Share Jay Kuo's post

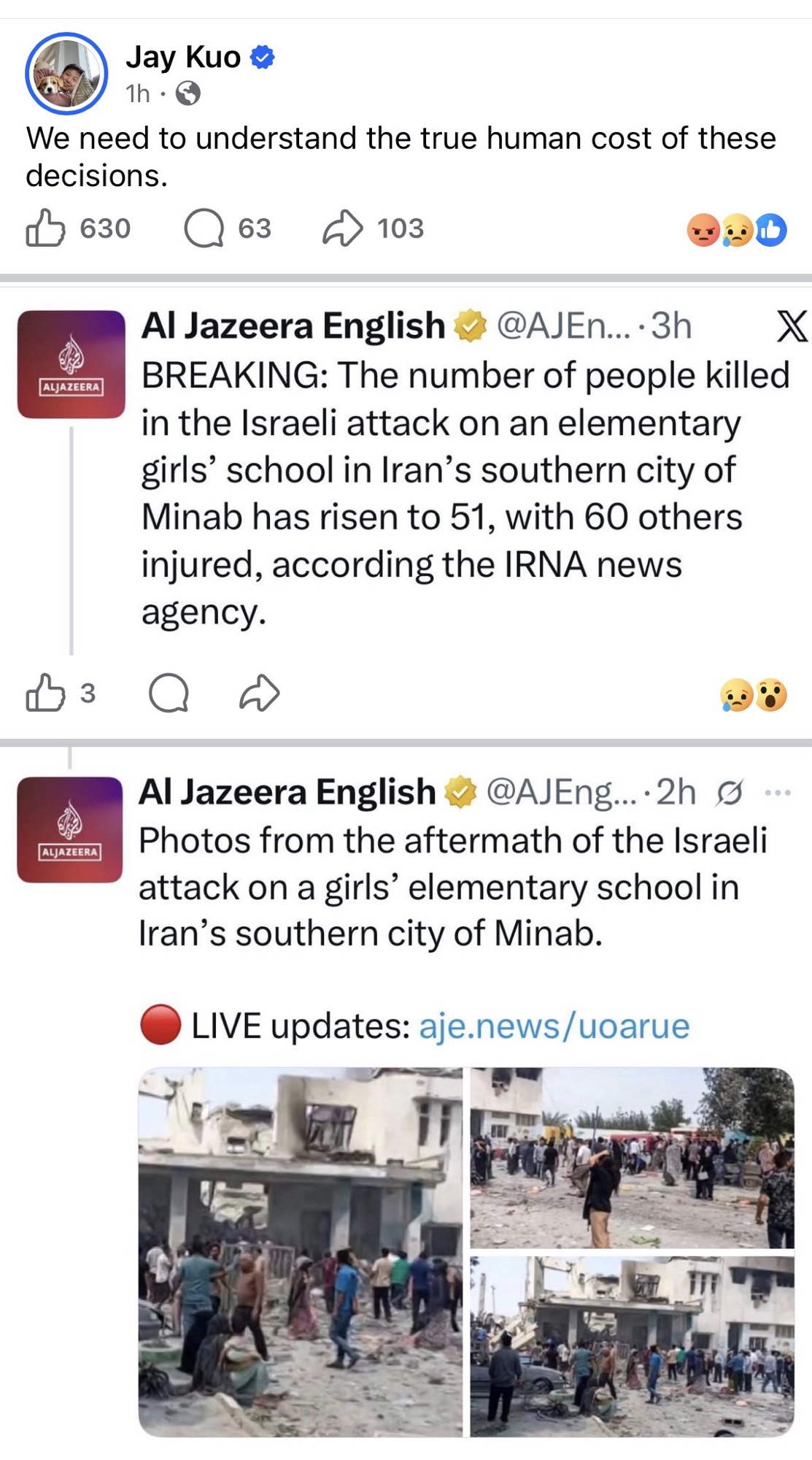343,228
